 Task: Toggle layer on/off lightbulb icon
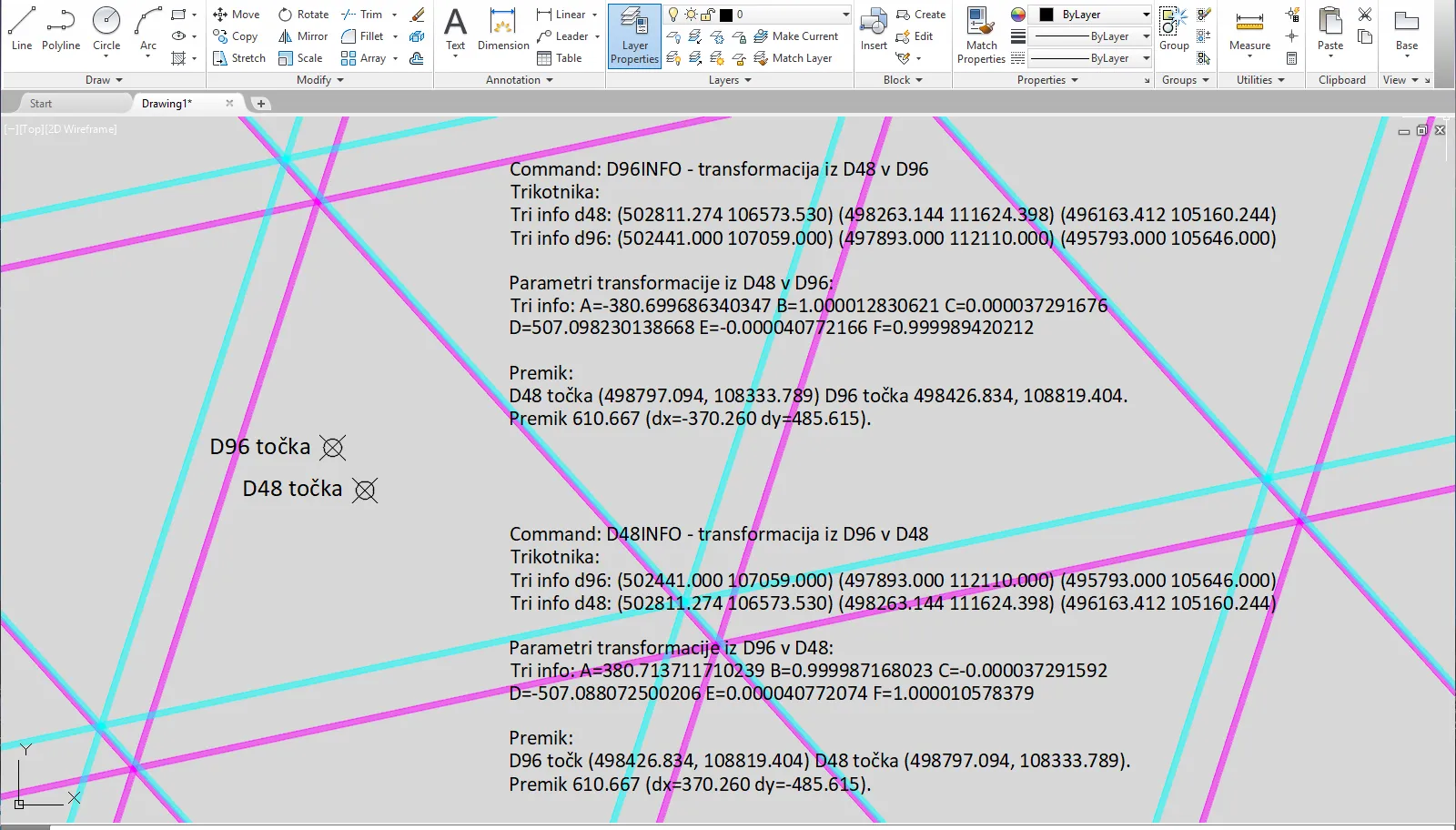pyautogui.click(x=673, y=15)
